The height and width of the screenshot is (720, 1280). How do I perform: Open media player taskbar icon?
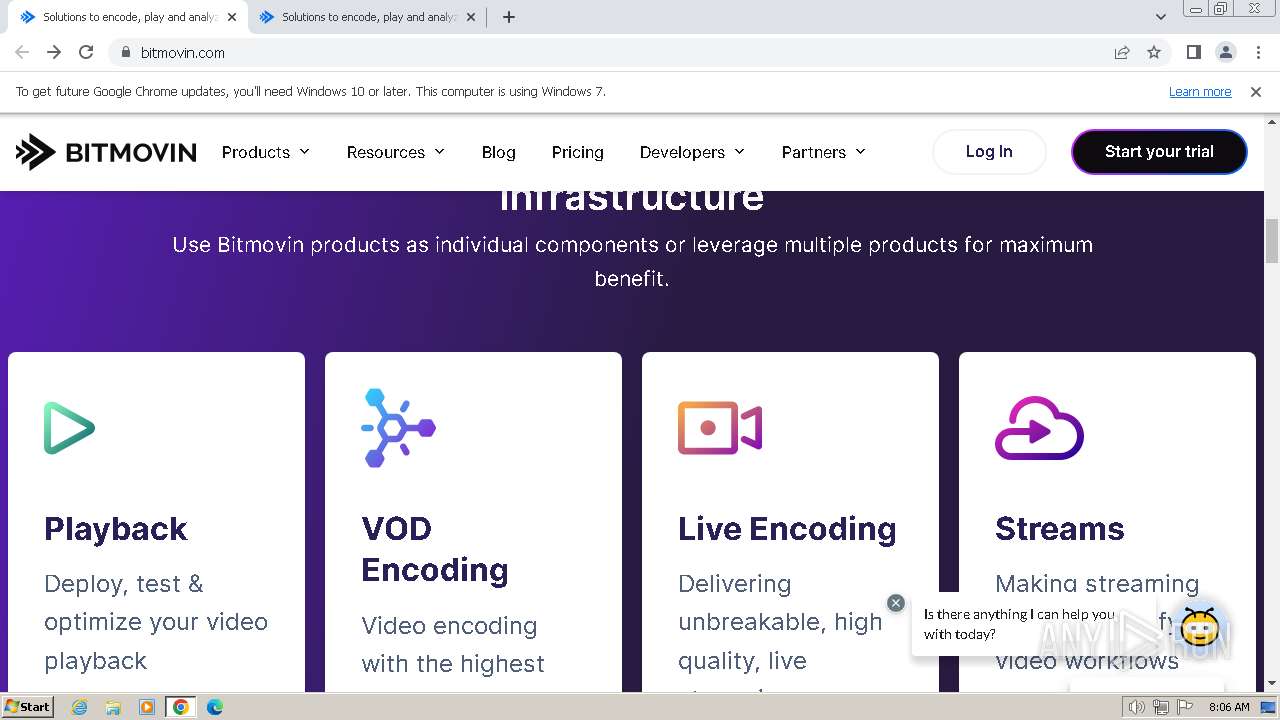pyautogui.click(x=147, y=707)
